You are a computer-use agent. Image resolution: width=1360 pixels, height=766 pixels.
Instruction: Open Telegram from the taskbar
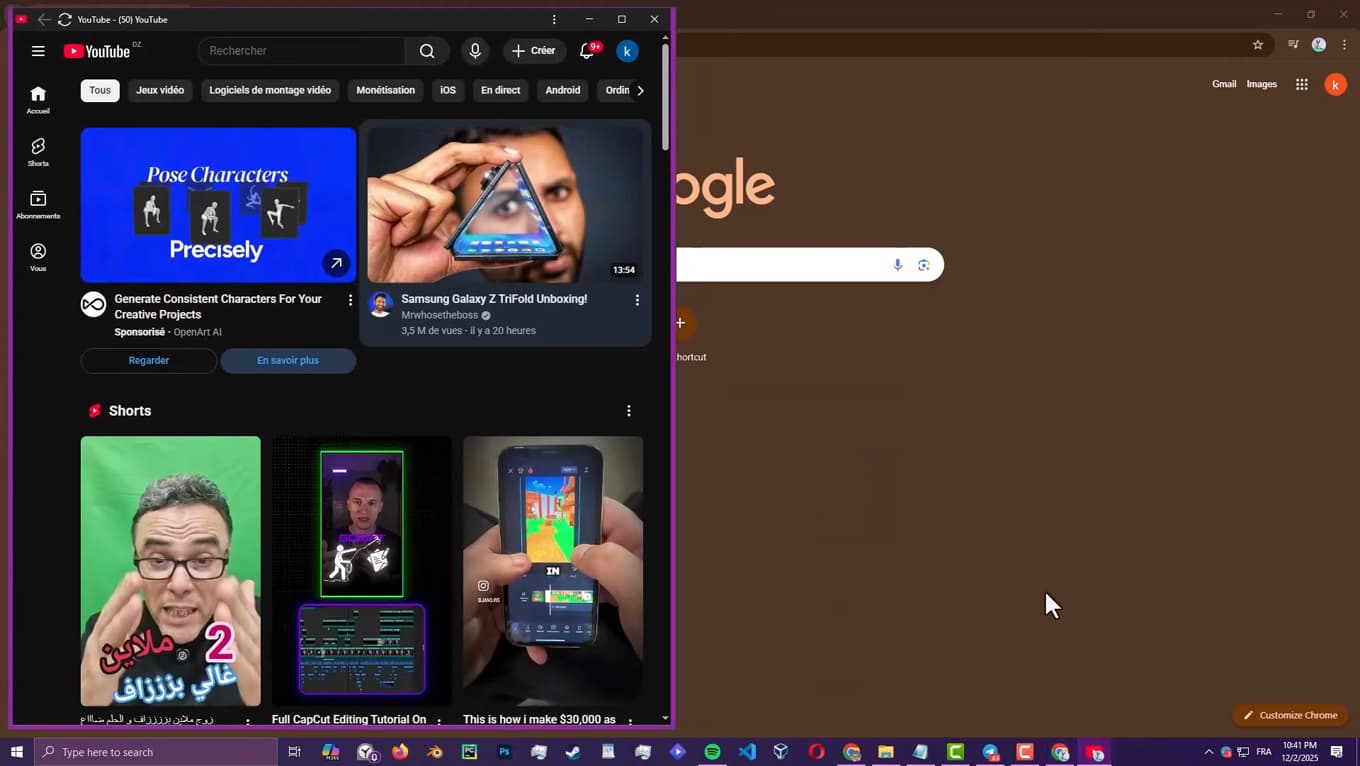click(x=990, y=752)
